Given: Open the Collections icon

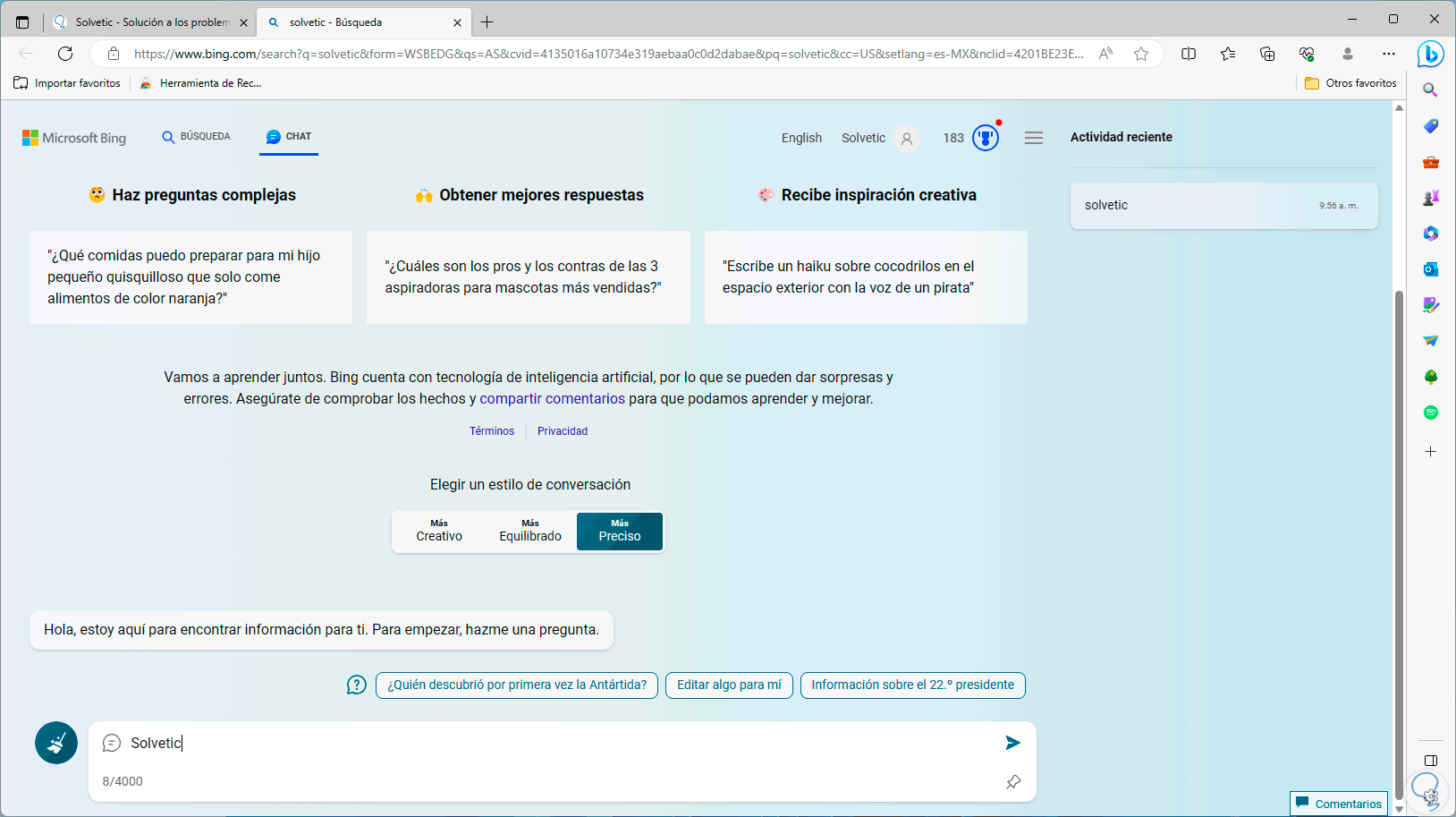Looking at the screenshot, I should coord(1267,54).
